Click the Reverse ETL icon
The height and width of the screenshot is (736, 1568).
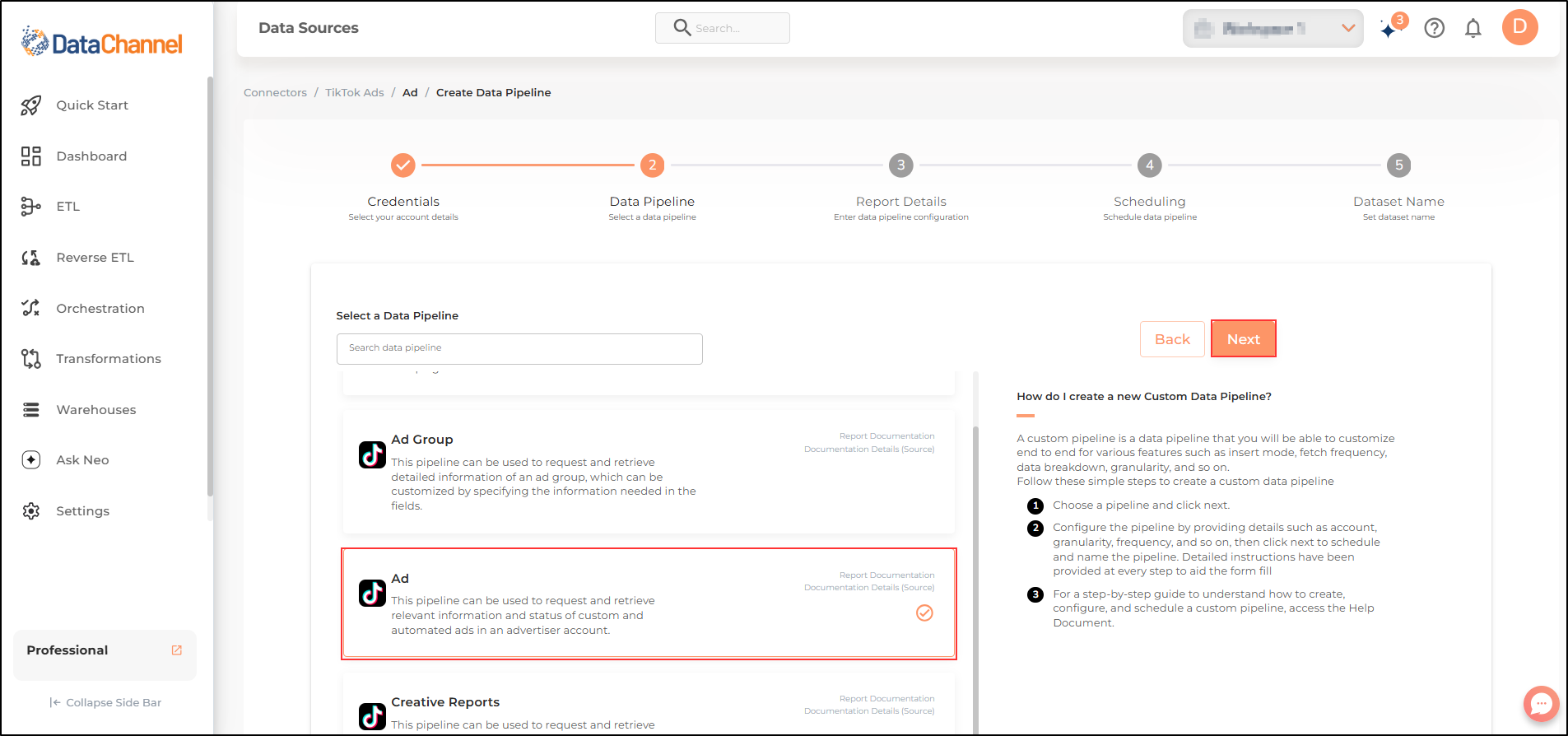point(31,258)
